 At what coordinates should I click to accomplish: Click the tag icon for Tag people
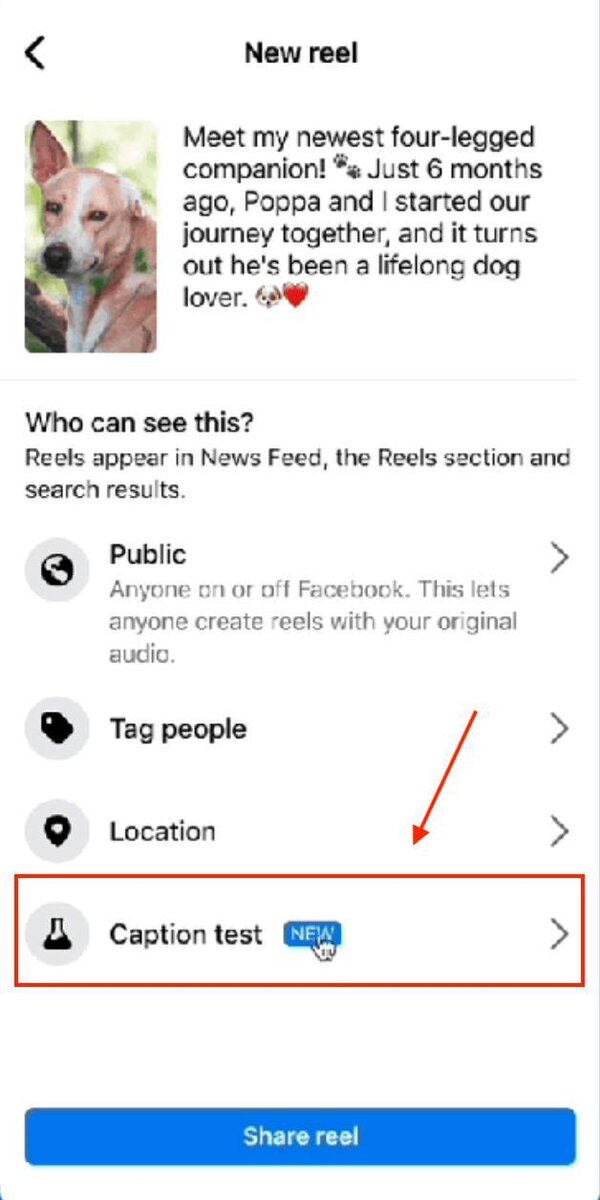click(58, 730)
